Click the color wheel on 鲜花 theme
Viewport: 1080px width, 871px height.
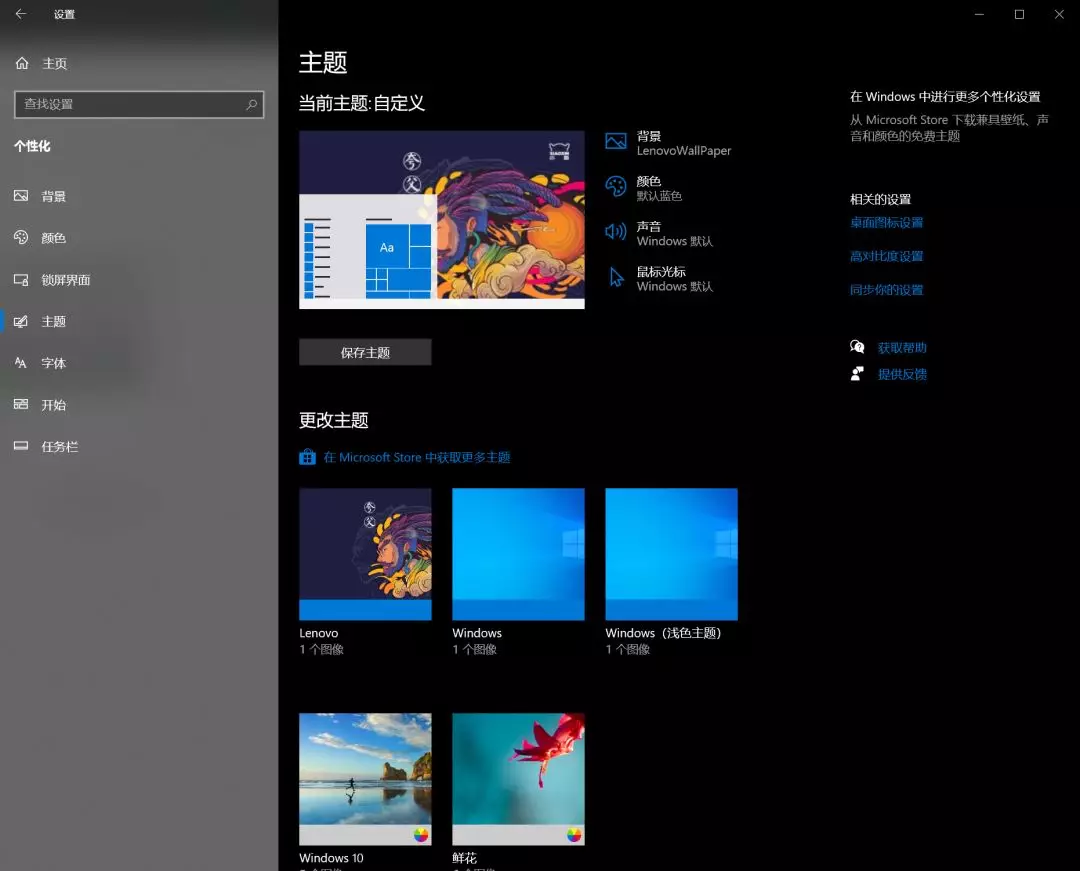[574, 835]
